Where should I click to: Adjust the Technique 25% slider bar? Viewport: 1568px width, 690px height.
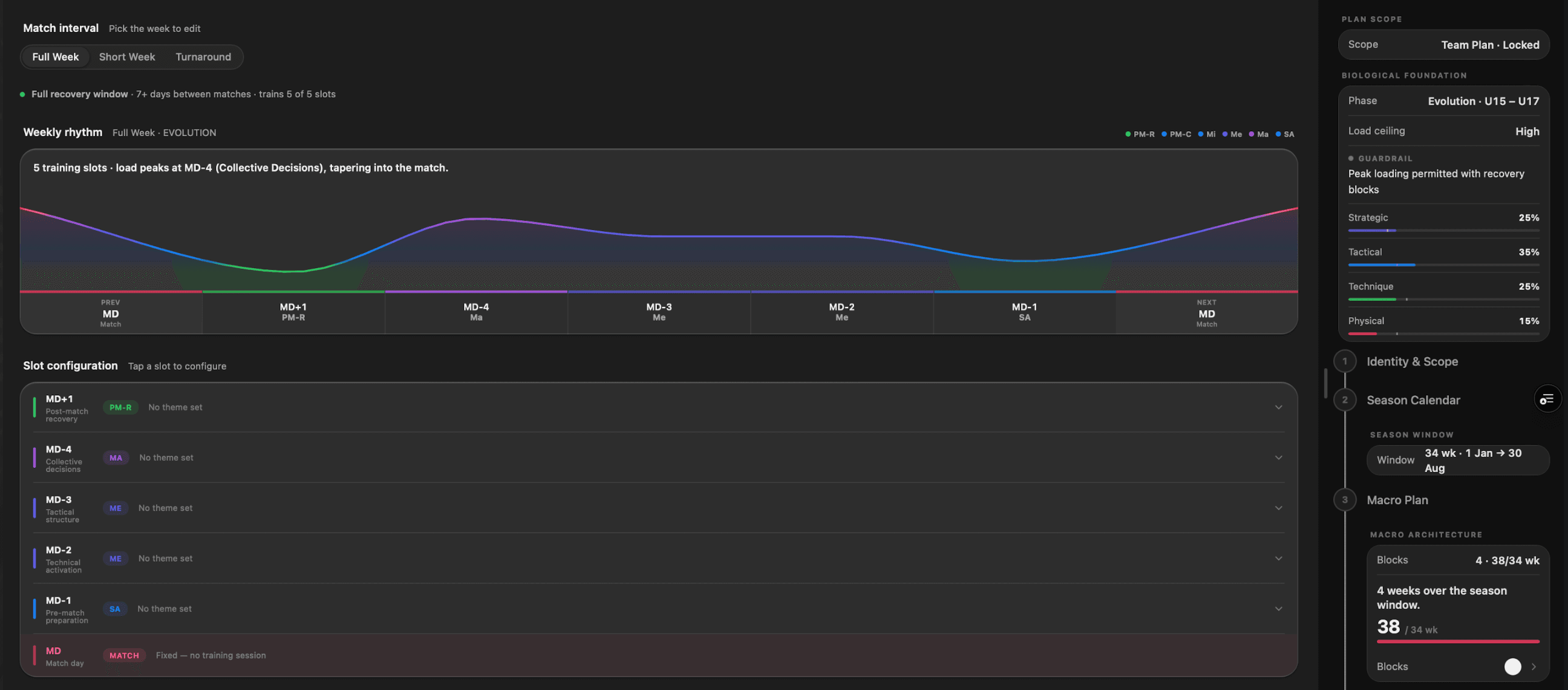click(x=1443, y=300)
